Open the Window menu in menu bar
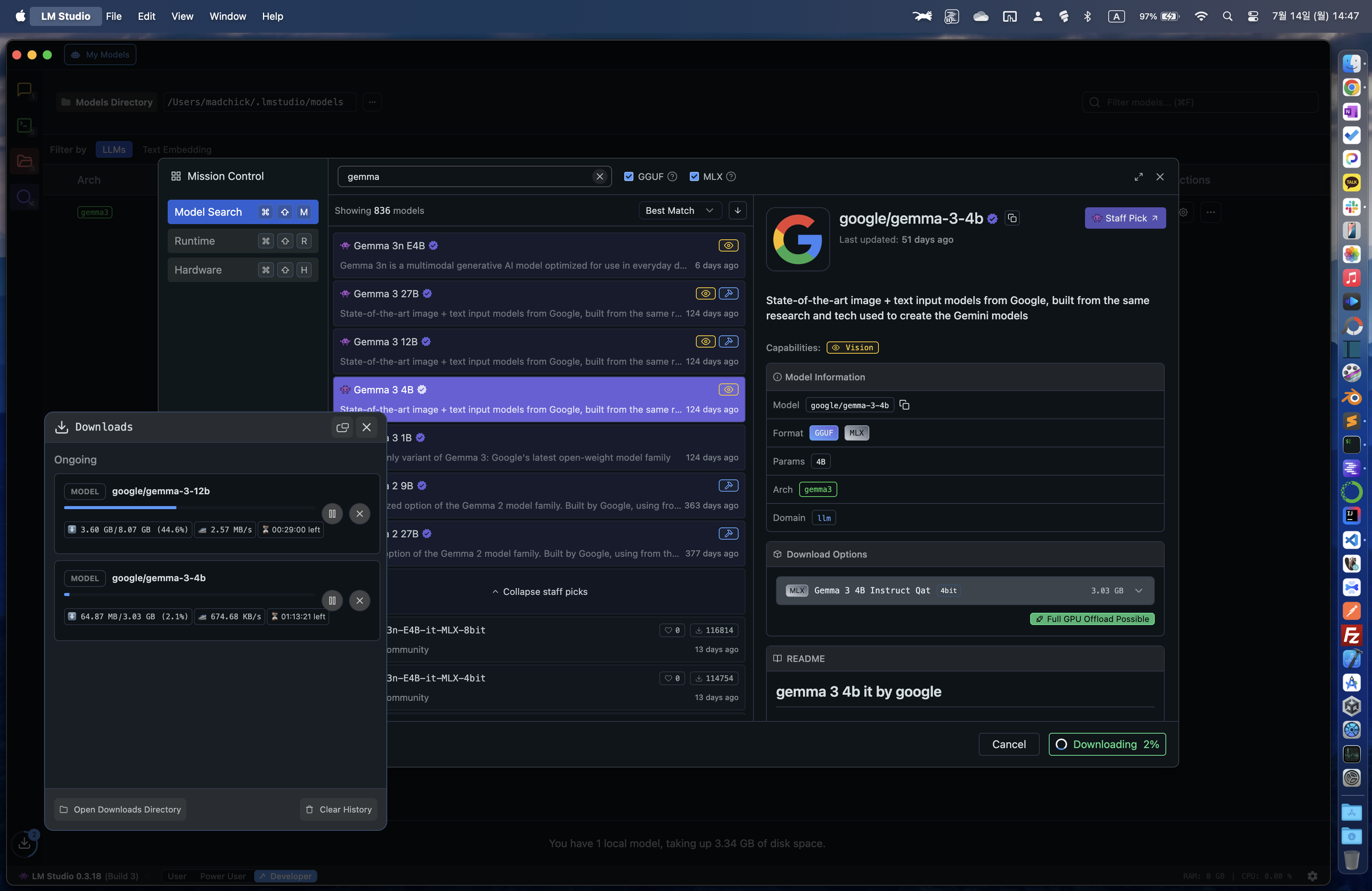Viewport: 1372px width, 891px height. [227, 16]
